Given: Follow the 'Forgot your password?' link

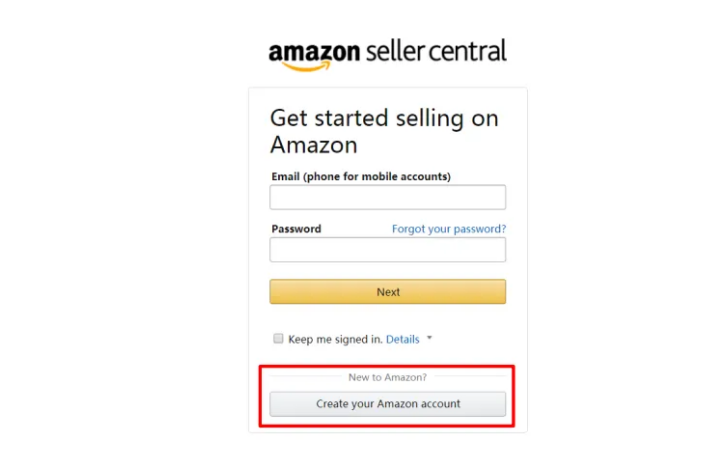Looking at the screenshot, I should point(449,228).
